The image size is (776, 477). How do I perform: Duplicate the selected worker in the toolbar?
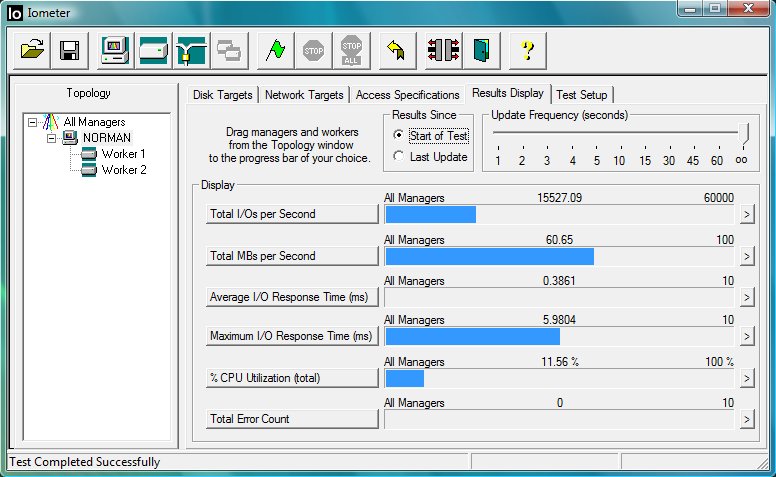pos(229,50)
